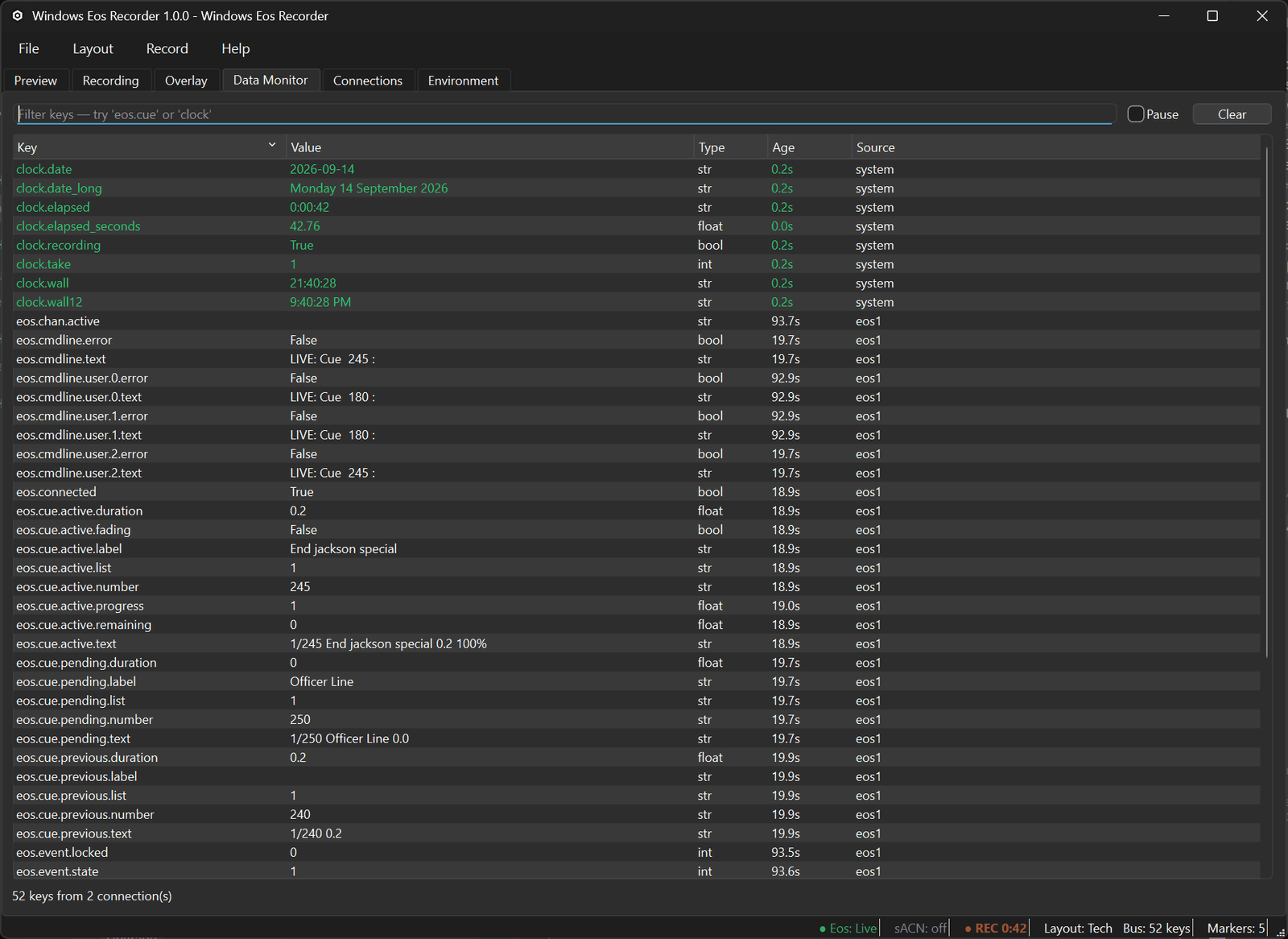
Task: Click 'Markers: 5' in status bar
Action: (1236, 929)
